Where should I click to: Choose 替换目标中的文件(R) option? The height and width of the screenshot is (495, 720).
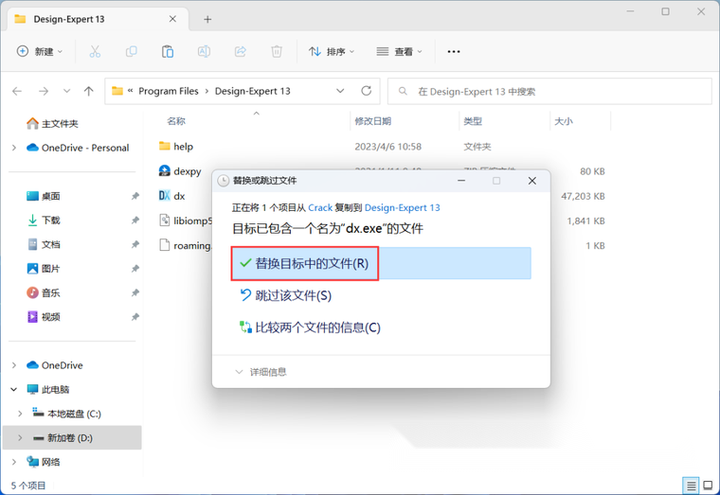point(381,263)
